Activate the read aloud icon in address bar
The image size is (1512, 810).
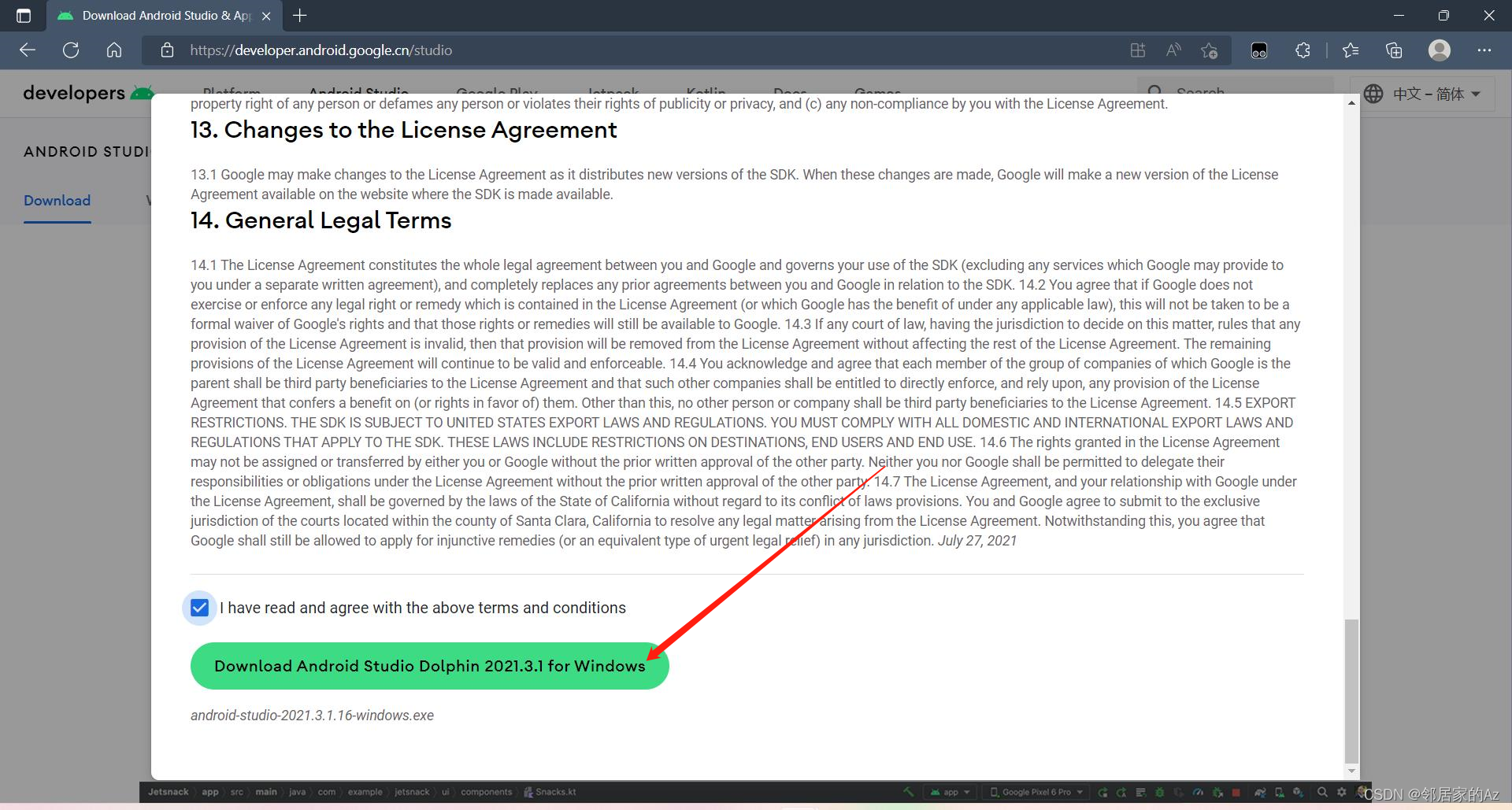pos(1173,50)
